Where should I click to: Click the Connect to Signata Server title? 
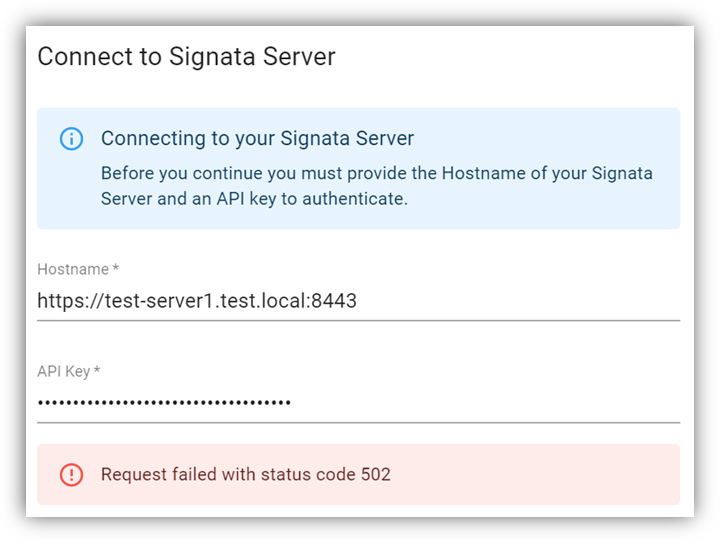(x=186, y=56)
